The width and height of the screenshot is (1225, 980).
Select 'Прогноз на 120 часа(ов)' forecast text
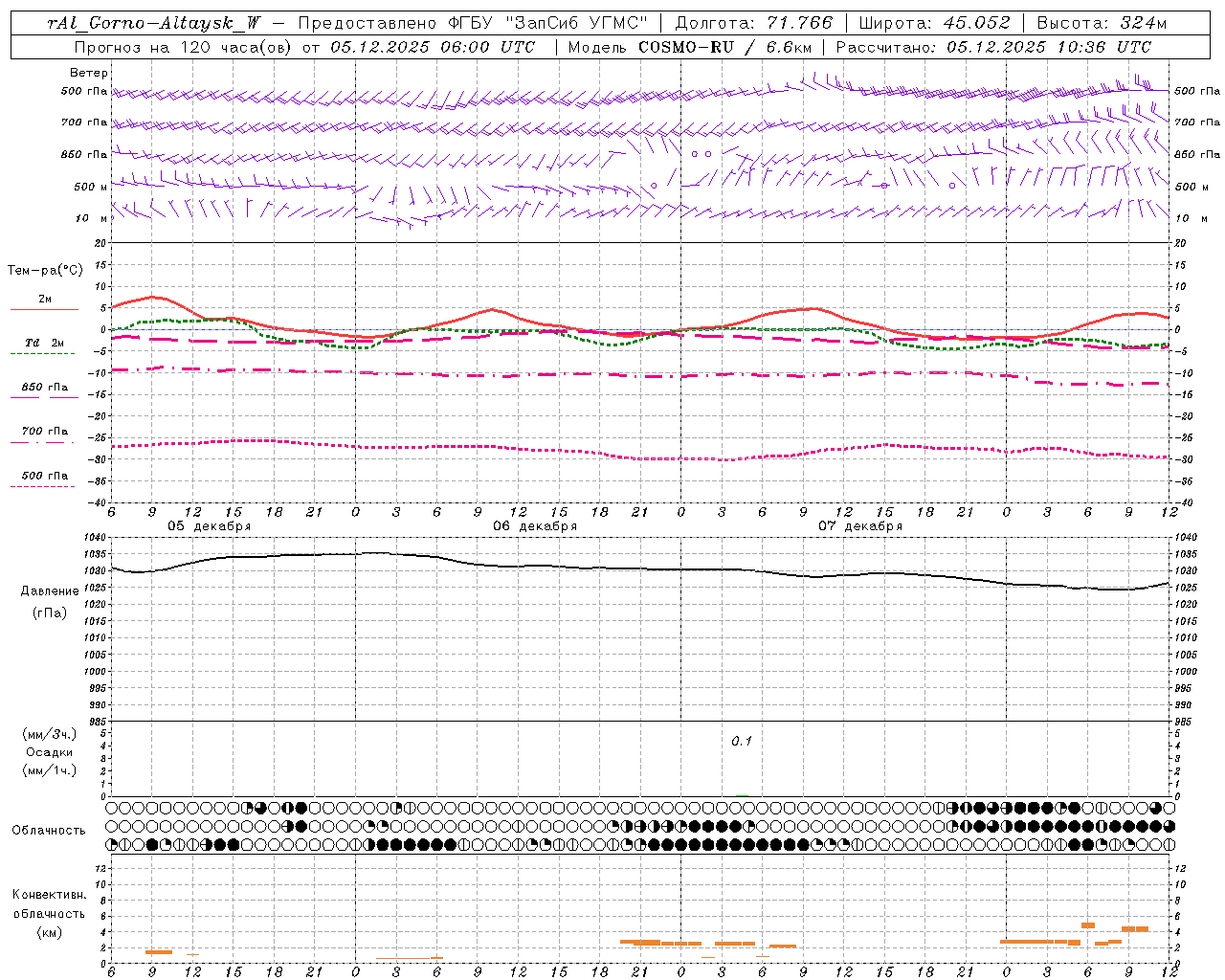pos(185,47)
